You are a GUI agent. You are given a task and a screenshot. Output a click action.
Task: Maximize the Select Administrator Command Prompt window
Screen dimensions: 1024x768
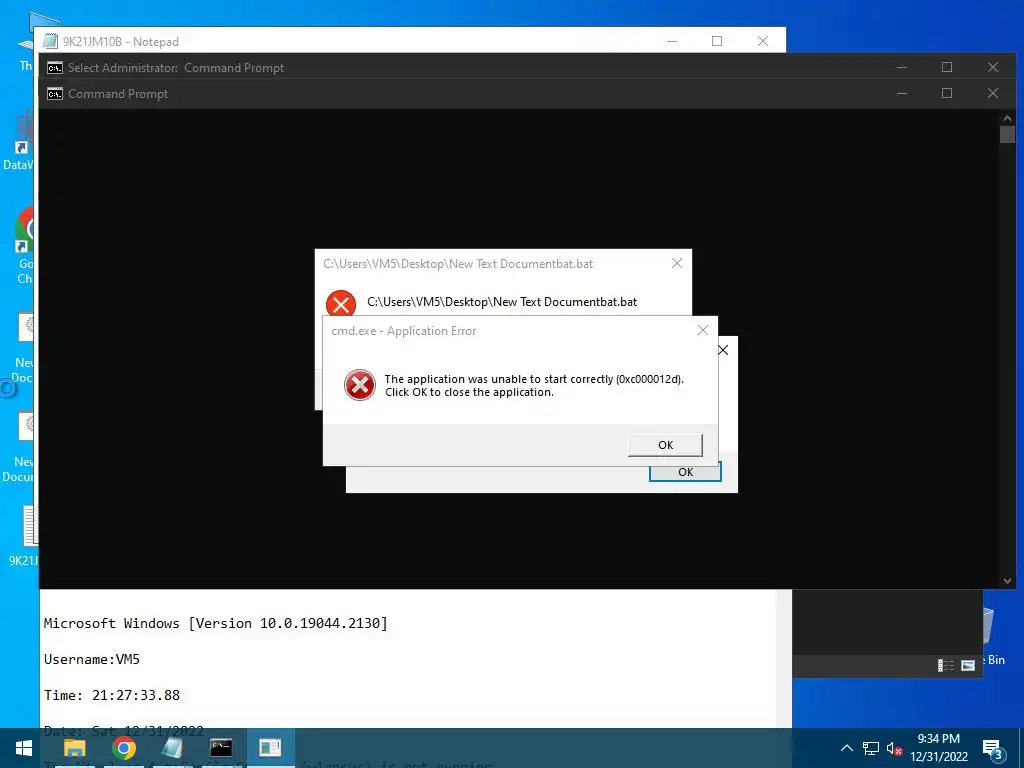point(947,67)
